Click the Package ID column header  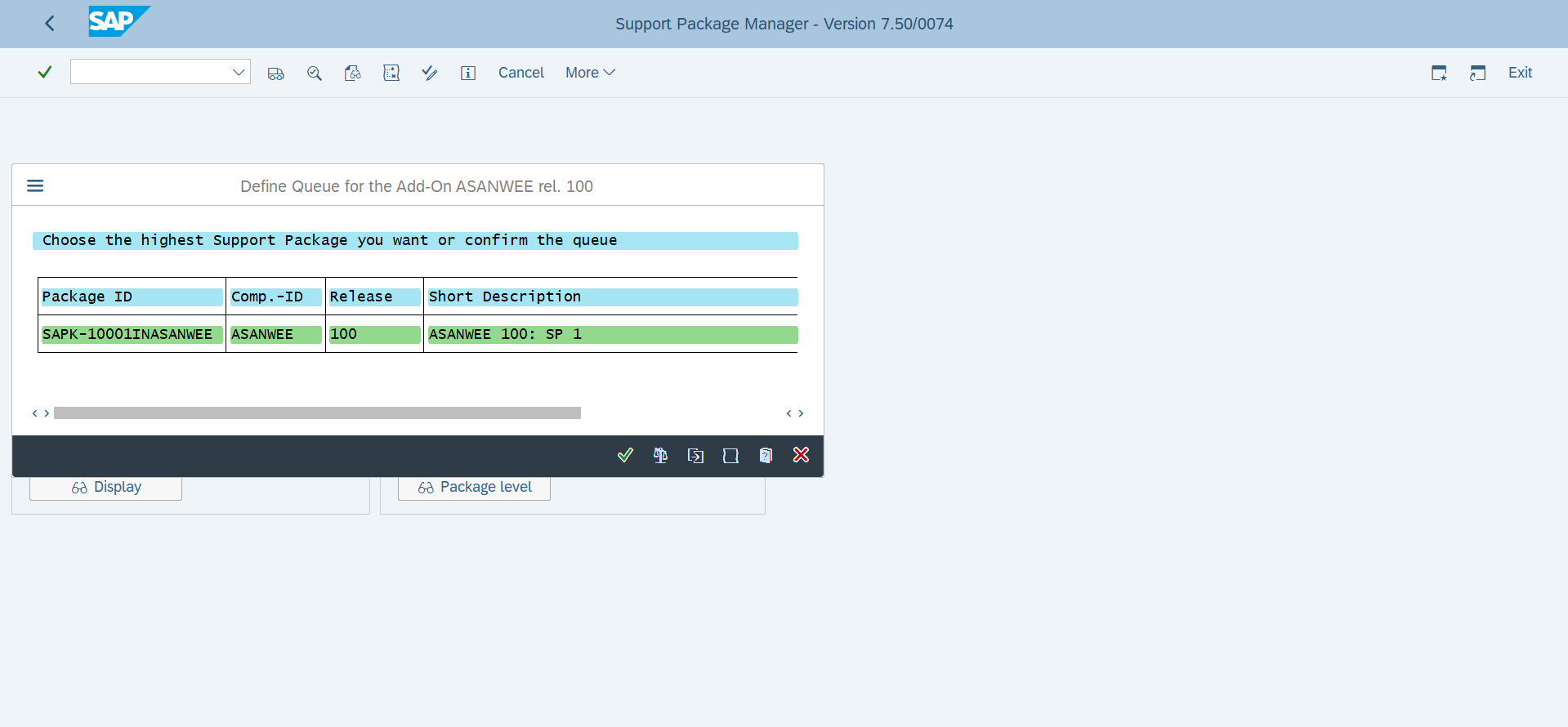132,297
